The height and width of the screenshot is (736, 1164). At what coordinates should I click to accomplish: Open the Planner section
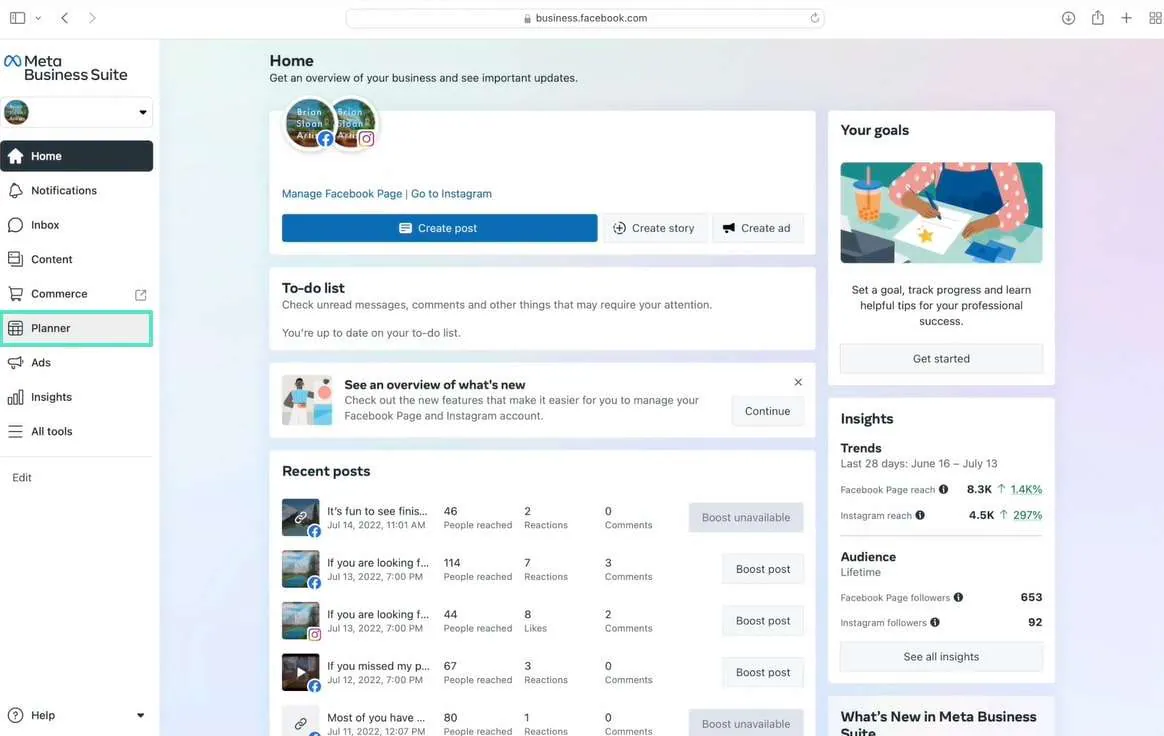76,328
